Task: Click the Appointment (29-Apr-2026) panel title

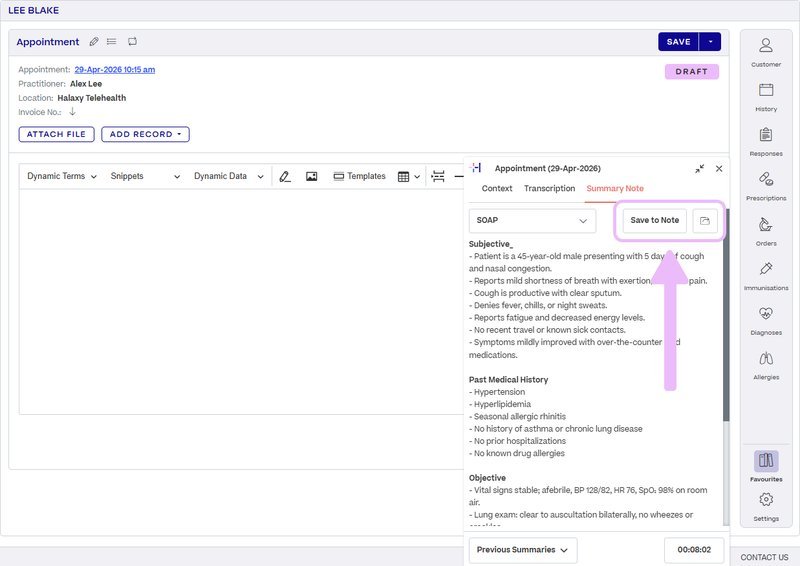Action: point(547,168)
